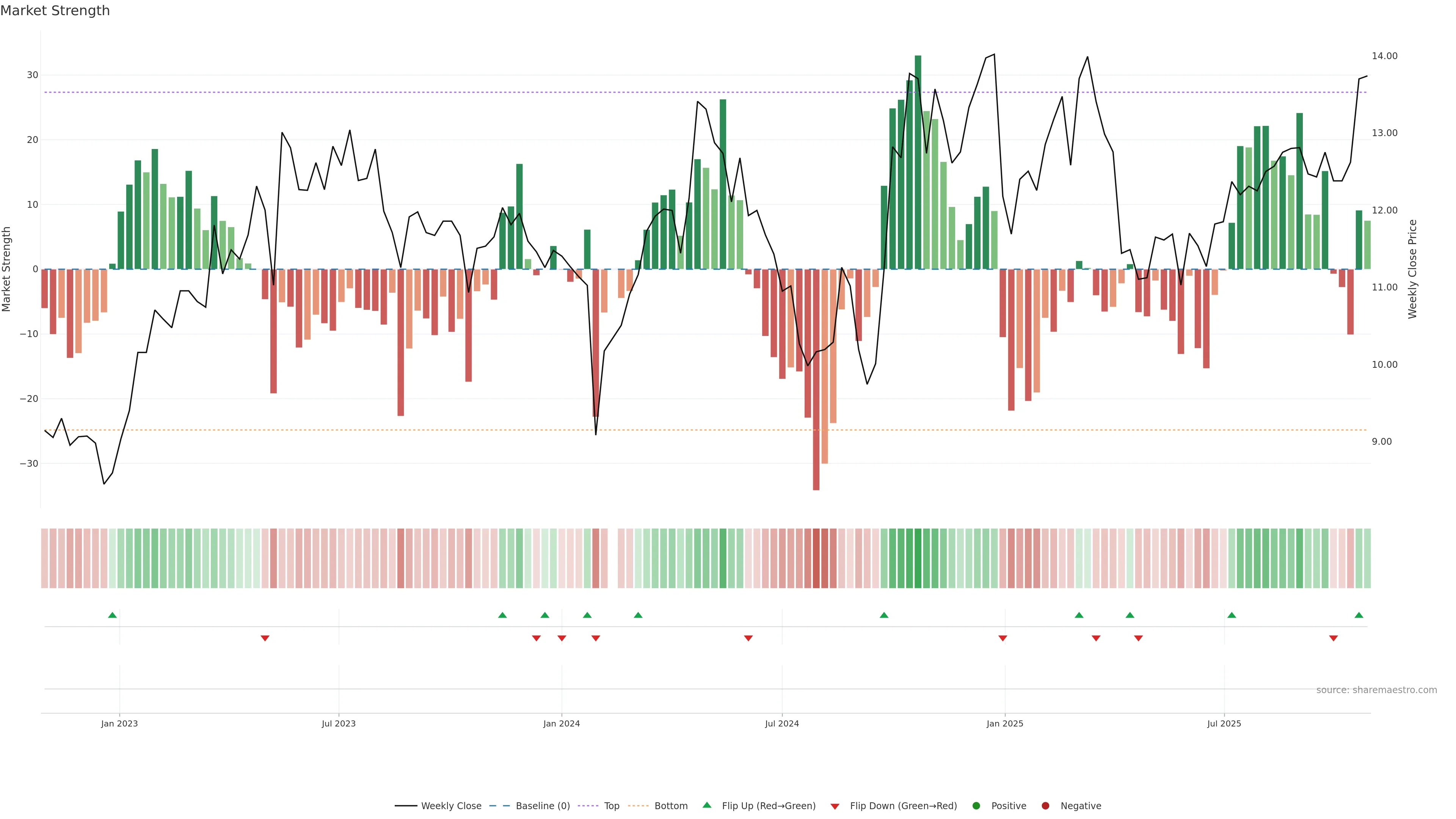Click green Positive circle in legend

click(976, 805)
